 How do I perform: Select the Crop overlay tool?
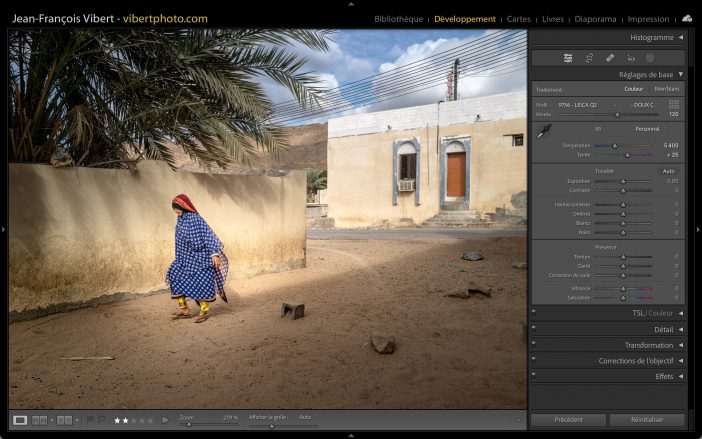click(x=589, y=58)
